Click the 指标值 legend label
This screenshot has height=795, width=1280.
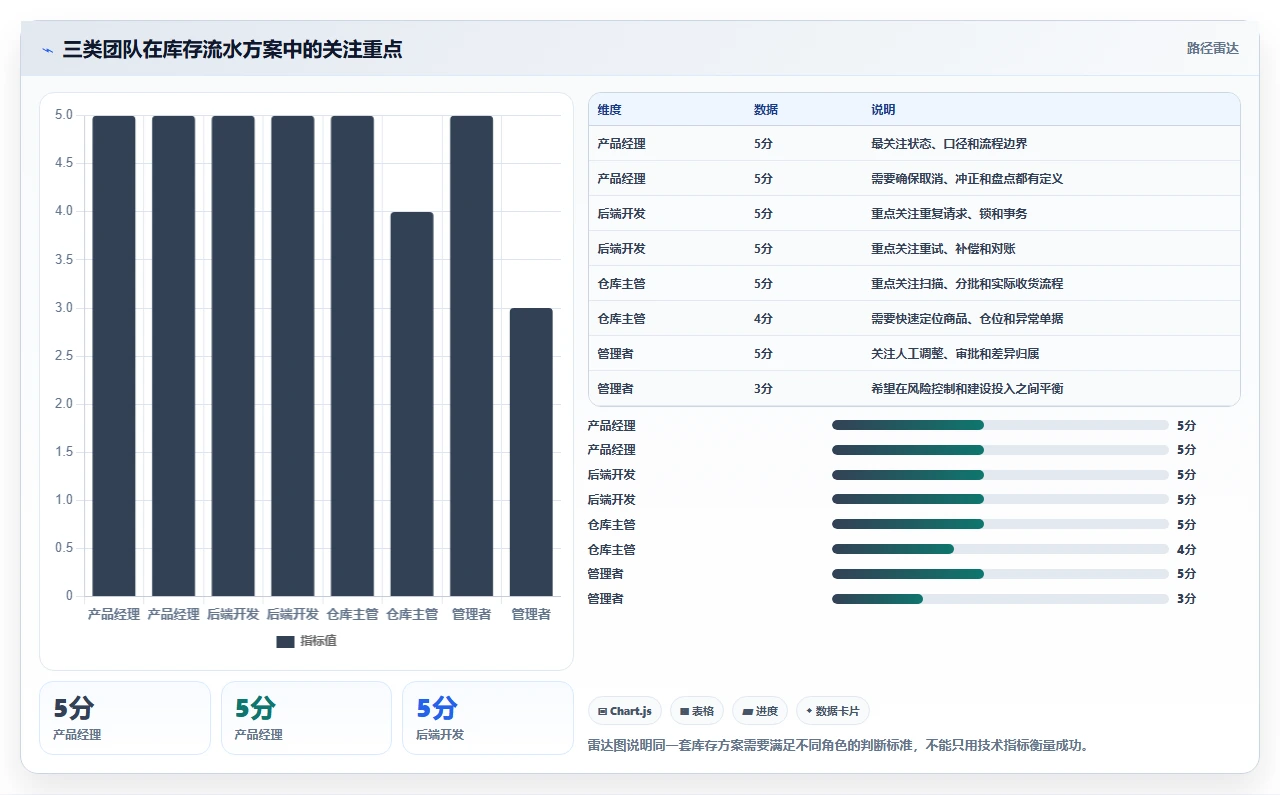(x=318, y=641)
